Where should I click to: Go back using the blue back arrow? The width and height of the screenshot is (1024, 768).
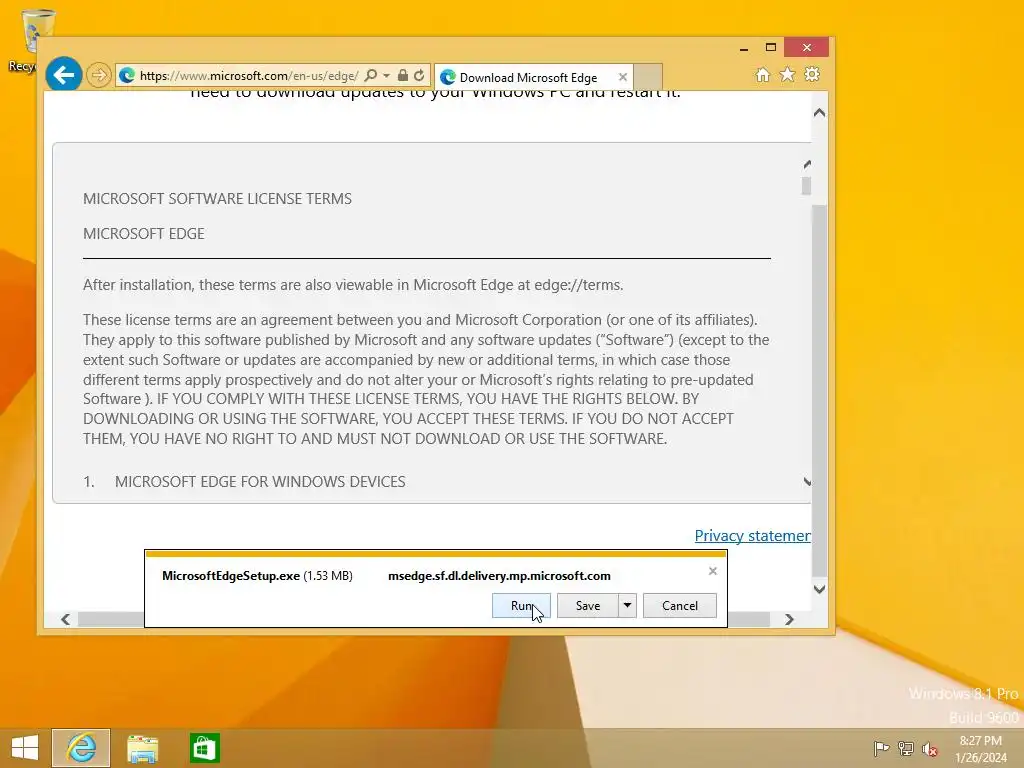click(63, 75)
